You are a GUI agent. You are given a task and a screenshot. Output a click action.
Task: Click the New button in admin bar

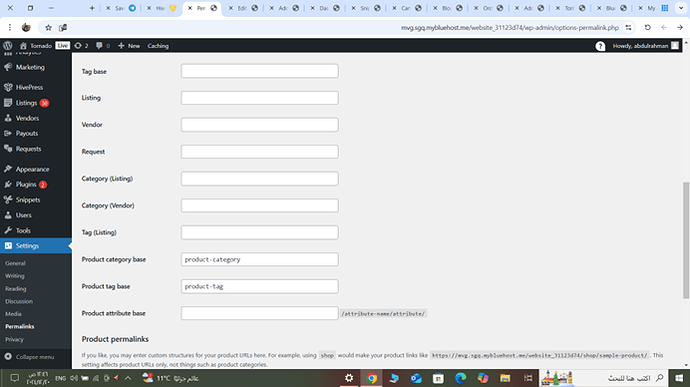coord(129,46)
